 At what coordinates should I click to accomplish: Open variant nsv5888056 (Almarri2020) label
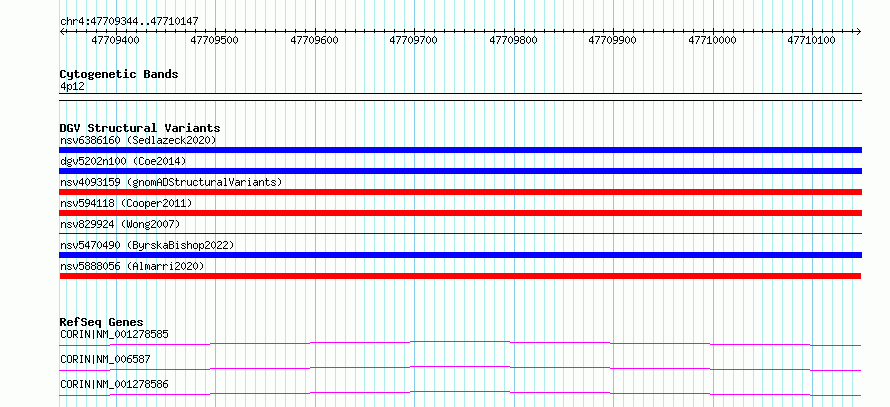point(132,266)
